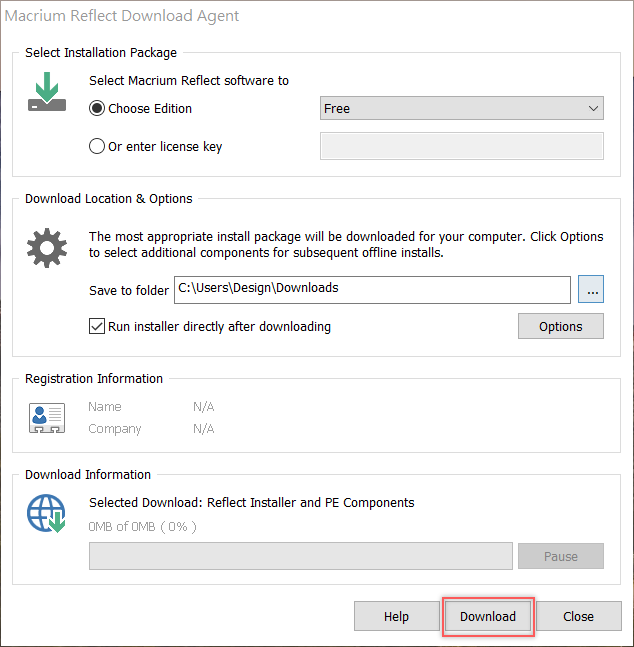Viewport: 634px width, 647px height.
Task: Close the Download Agent dialog
Action: click(x=578, y=616)
